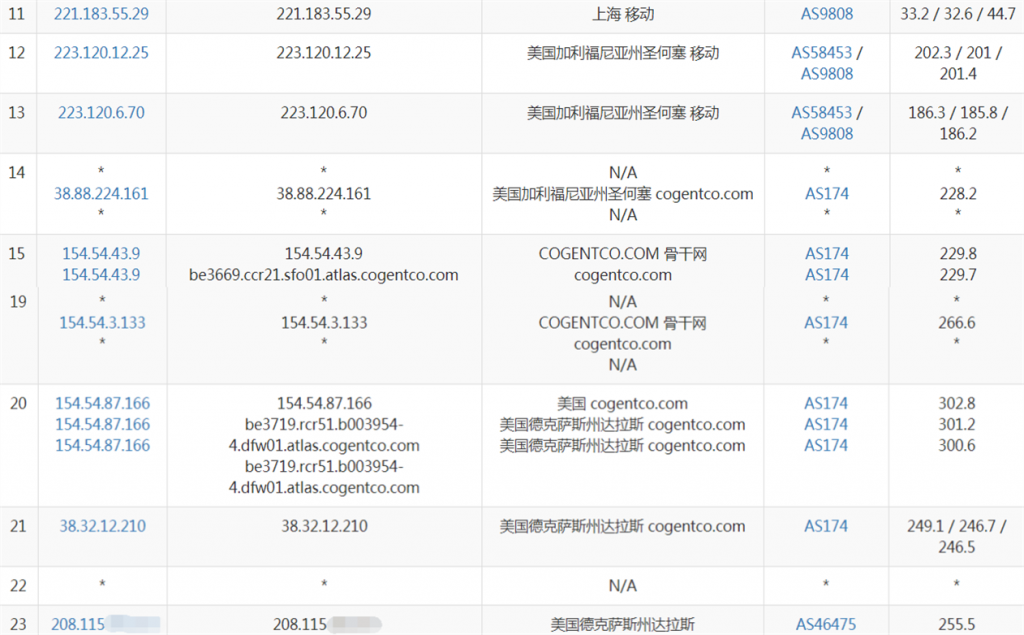Select hop number 14

[x=17, y=172]
